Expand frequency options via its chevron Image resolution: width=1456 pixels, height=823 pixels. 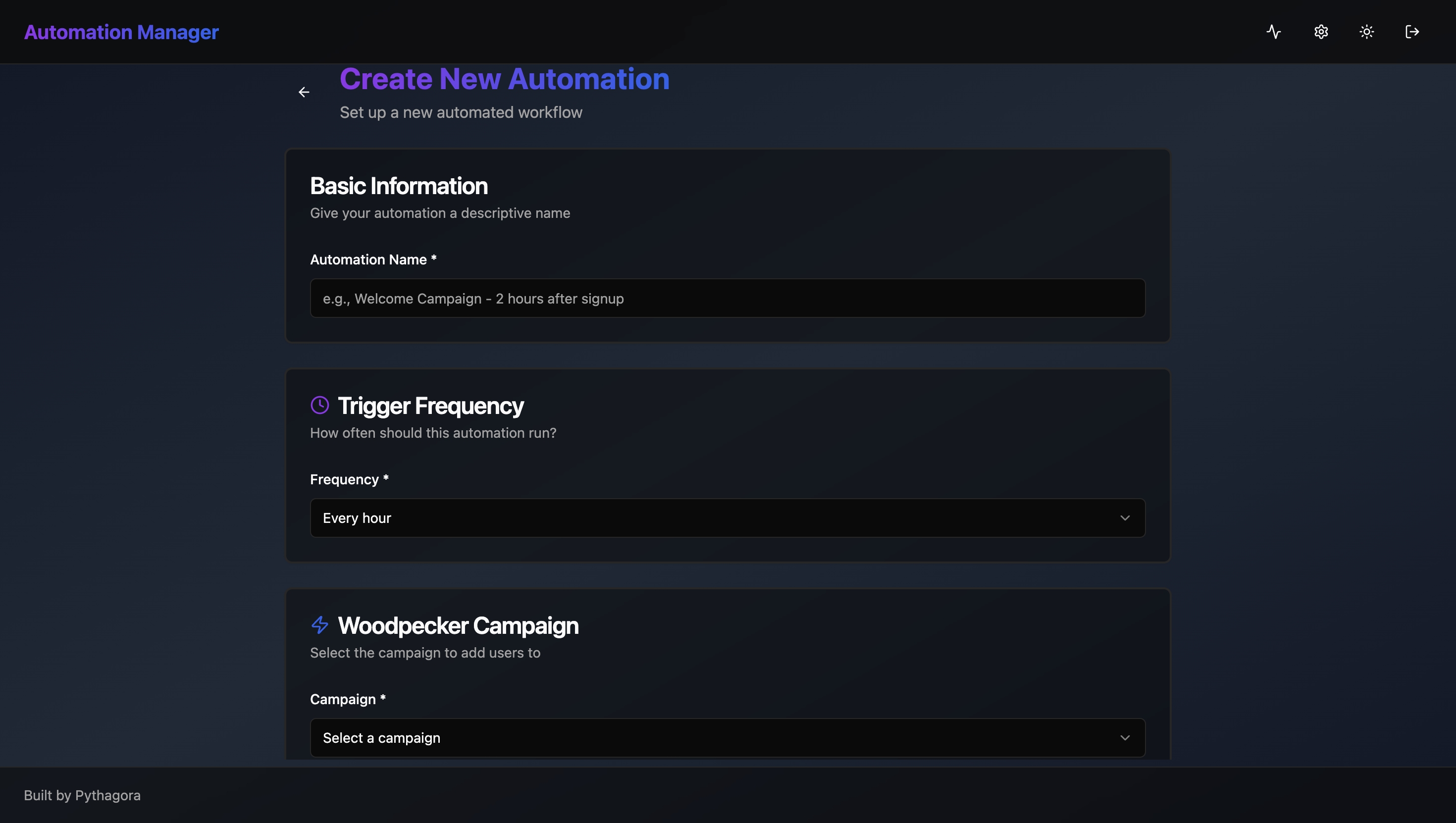click(1125, 518)
